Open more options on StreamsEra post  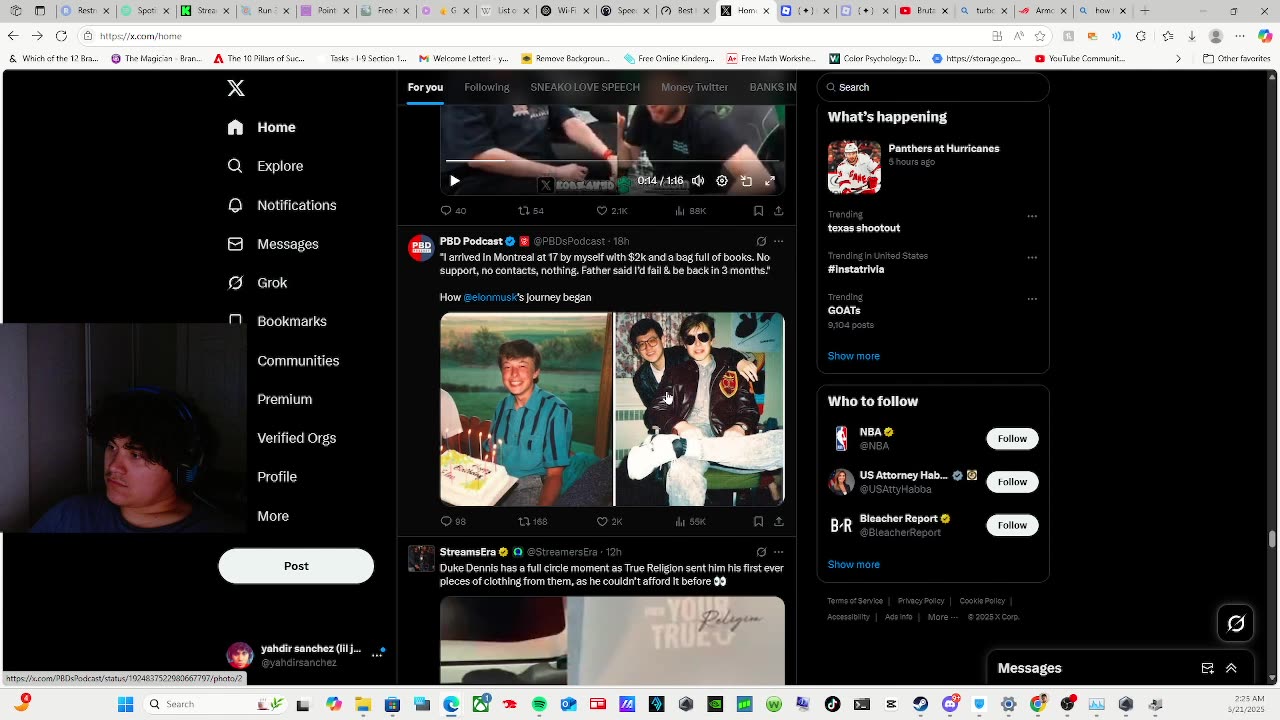779,552
